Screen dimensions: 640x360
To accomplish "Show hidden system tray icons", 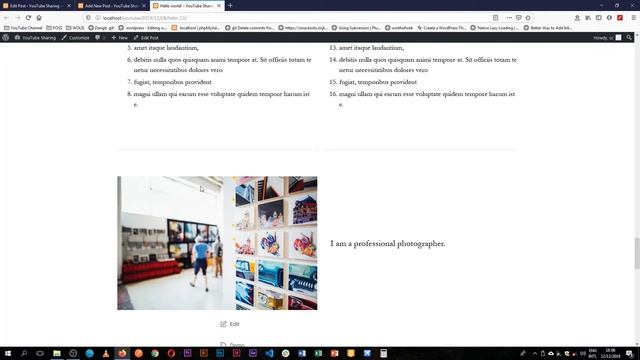I will tap(535, 353).
